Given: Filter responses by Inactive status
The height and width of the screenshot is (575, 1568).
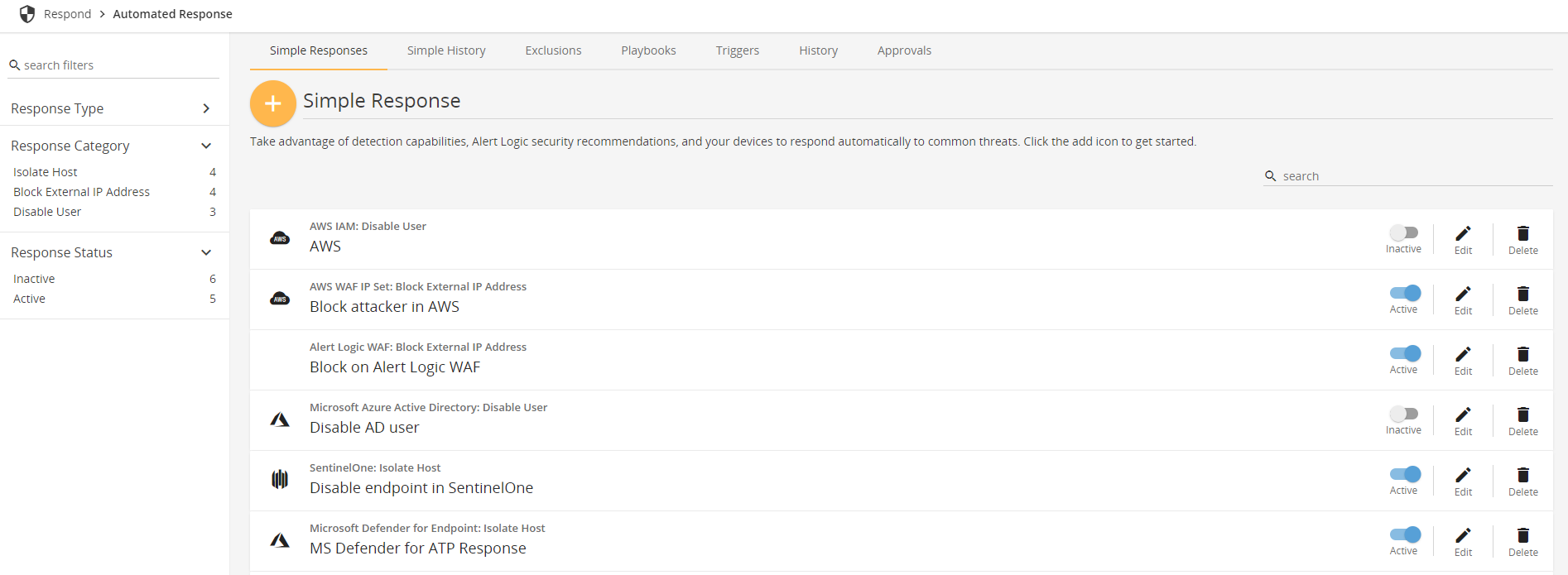Looking at the screenshot, I should [34, 279].
